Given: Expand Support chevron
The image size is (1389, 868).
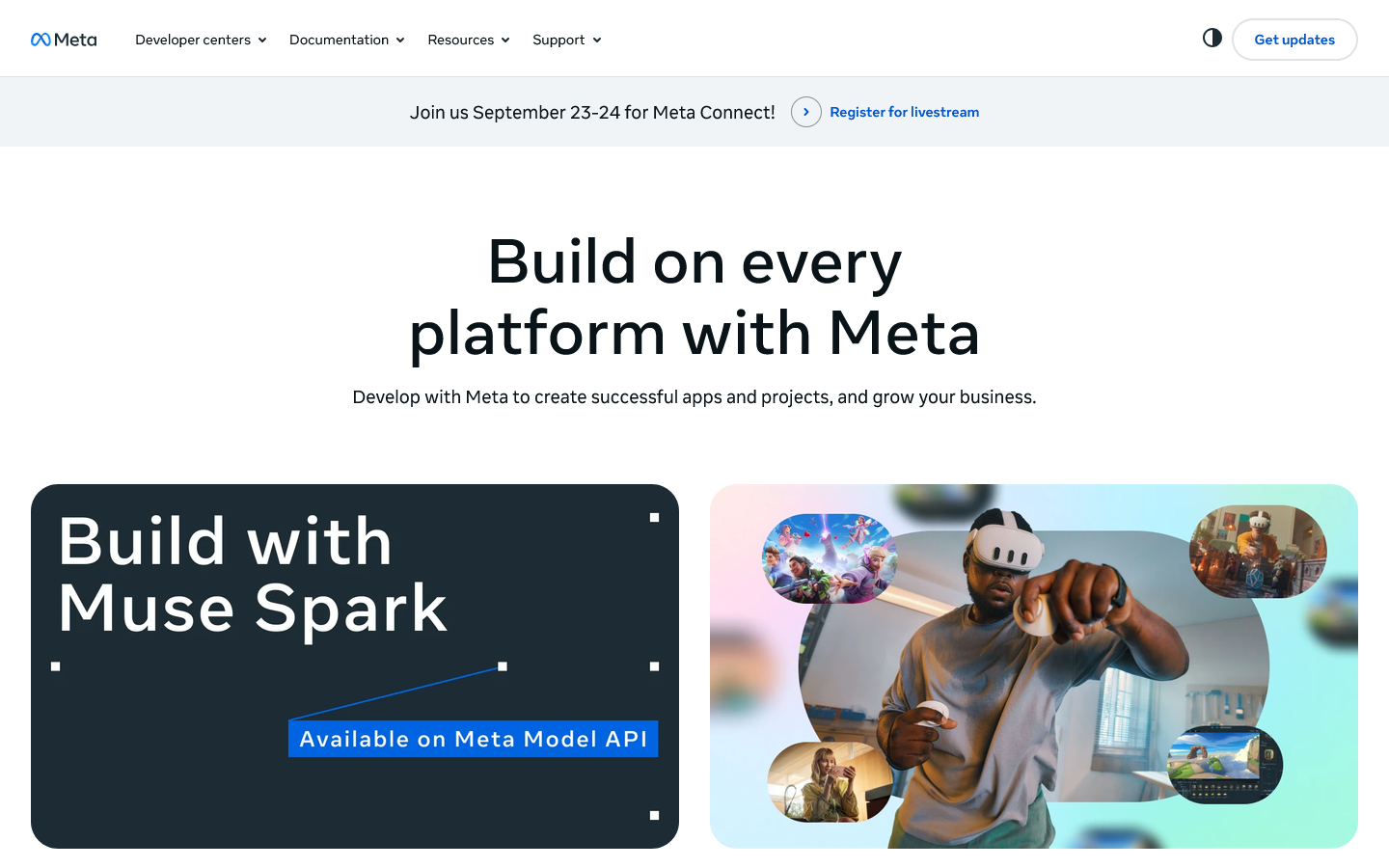Looking at the screenshot, I should click(x=597, y=41).
